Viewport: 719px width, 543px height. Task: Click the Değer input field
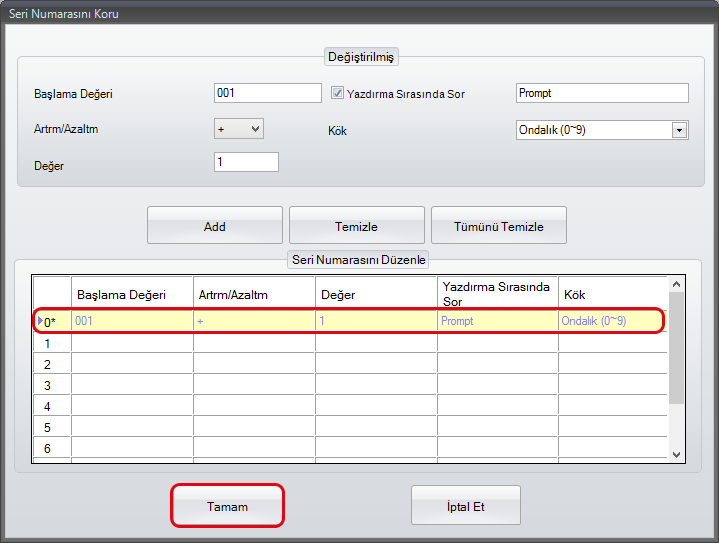[246, 162]
